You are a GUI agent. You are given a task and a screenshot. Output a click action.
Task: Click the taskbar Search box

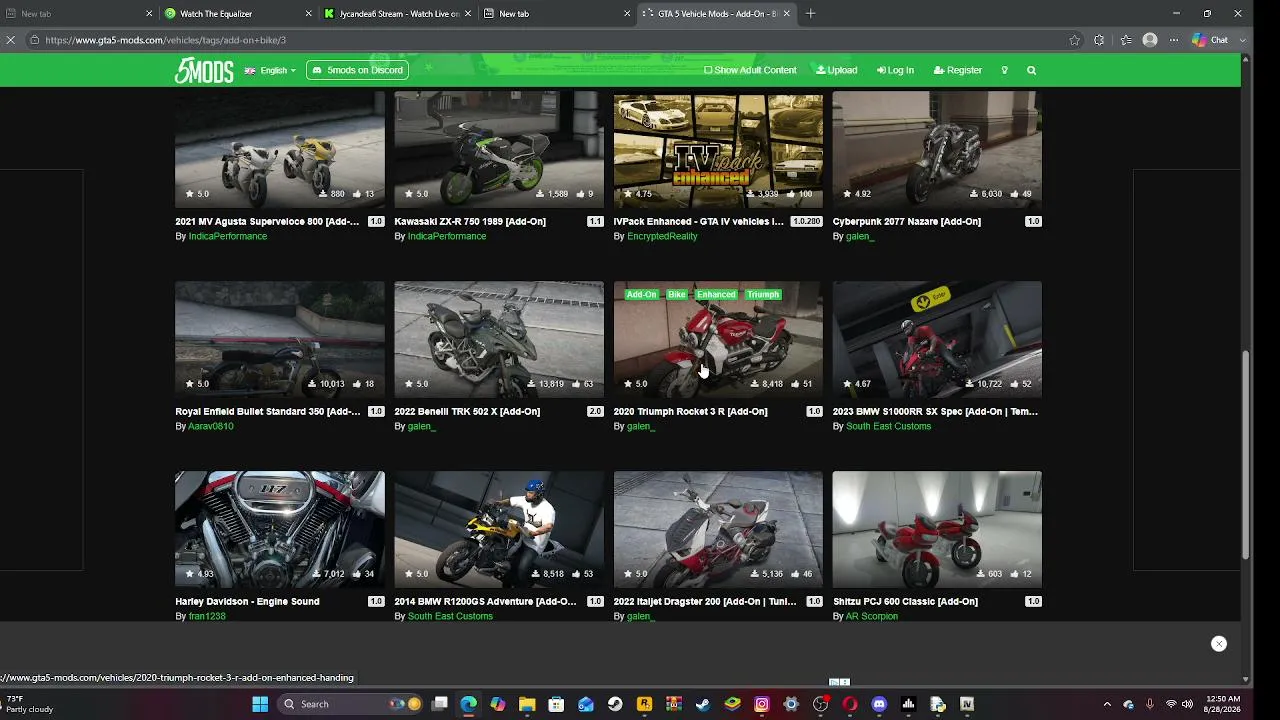350,704
